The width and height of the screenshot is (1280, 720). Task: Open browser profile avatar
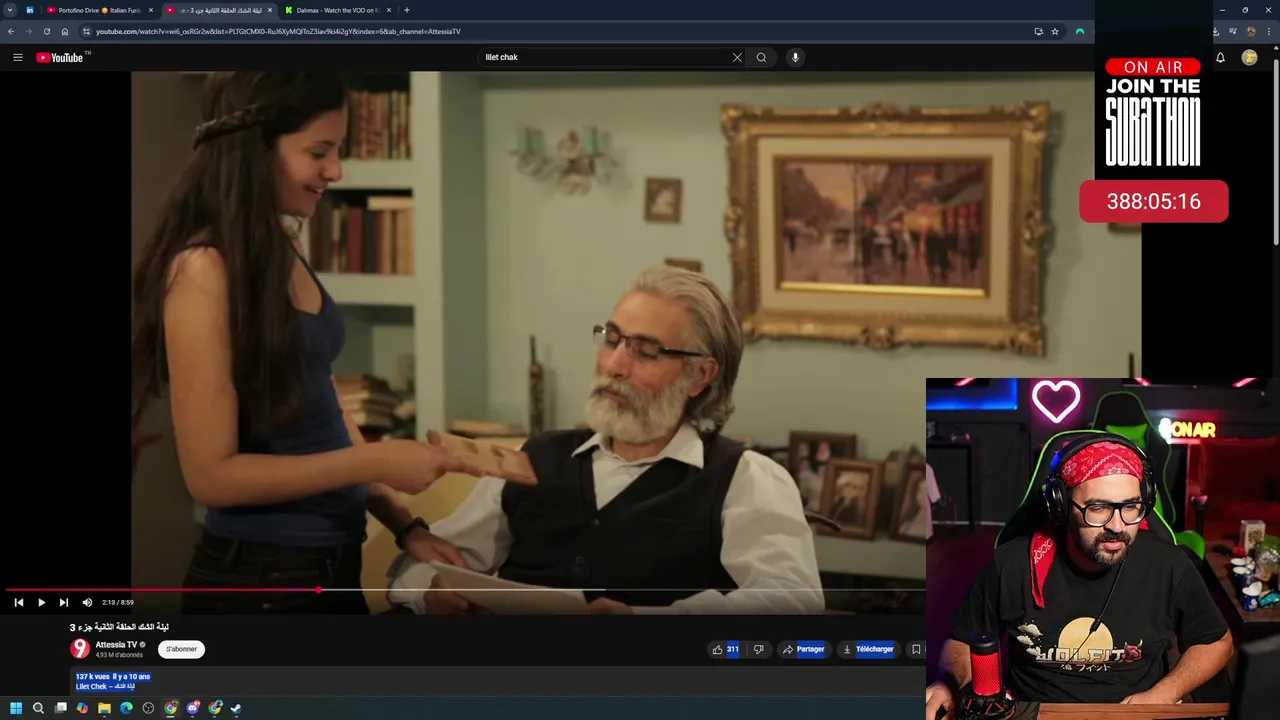(x=1250, y=31)
